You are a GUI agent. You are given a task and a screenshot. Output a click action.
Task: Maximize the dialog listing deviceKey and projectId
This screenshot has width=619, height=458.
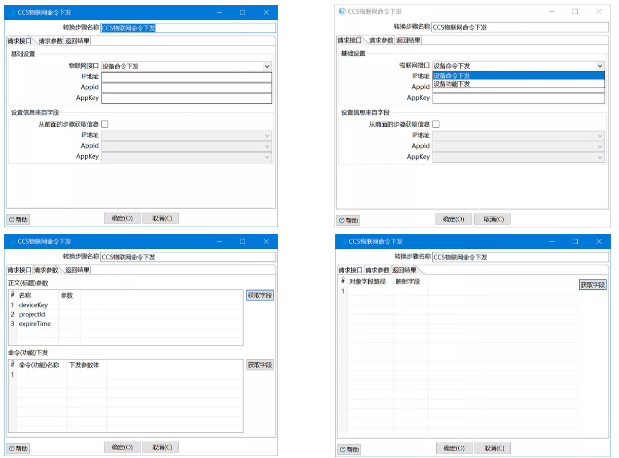[241, 241]
